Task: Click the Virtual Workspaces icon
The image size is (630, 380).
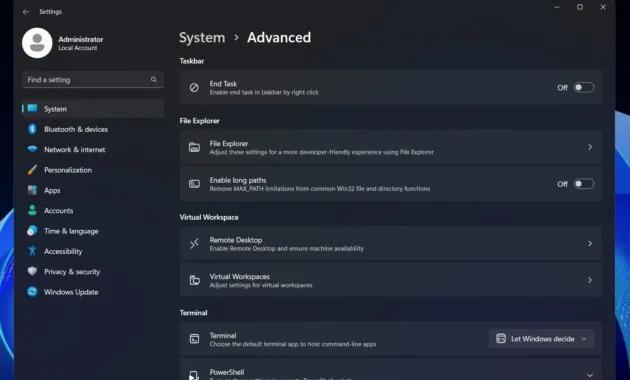Action: pyautogui.click(x=194, y=280)
